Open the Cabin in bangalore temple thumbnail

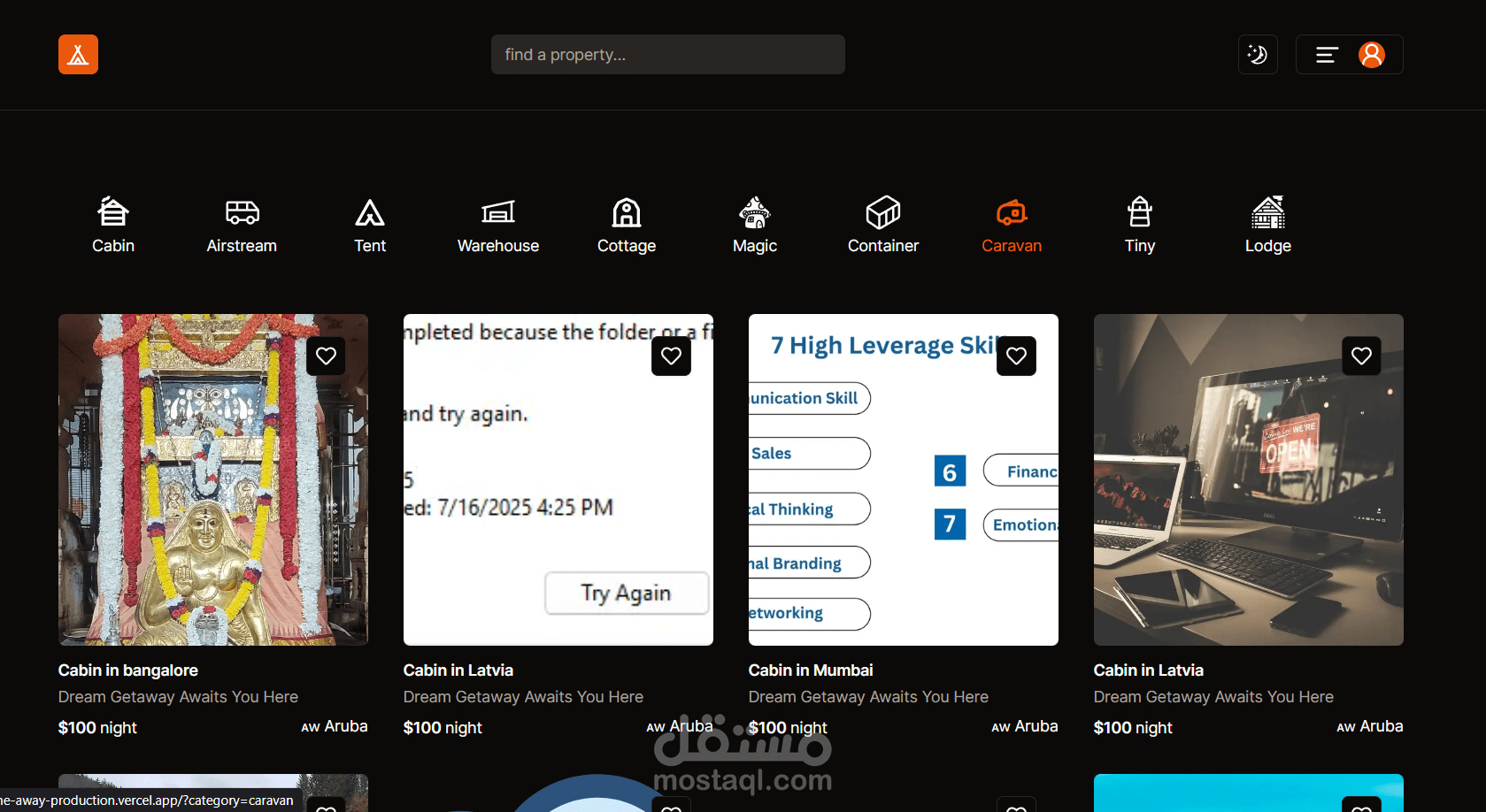click(213, 479)
